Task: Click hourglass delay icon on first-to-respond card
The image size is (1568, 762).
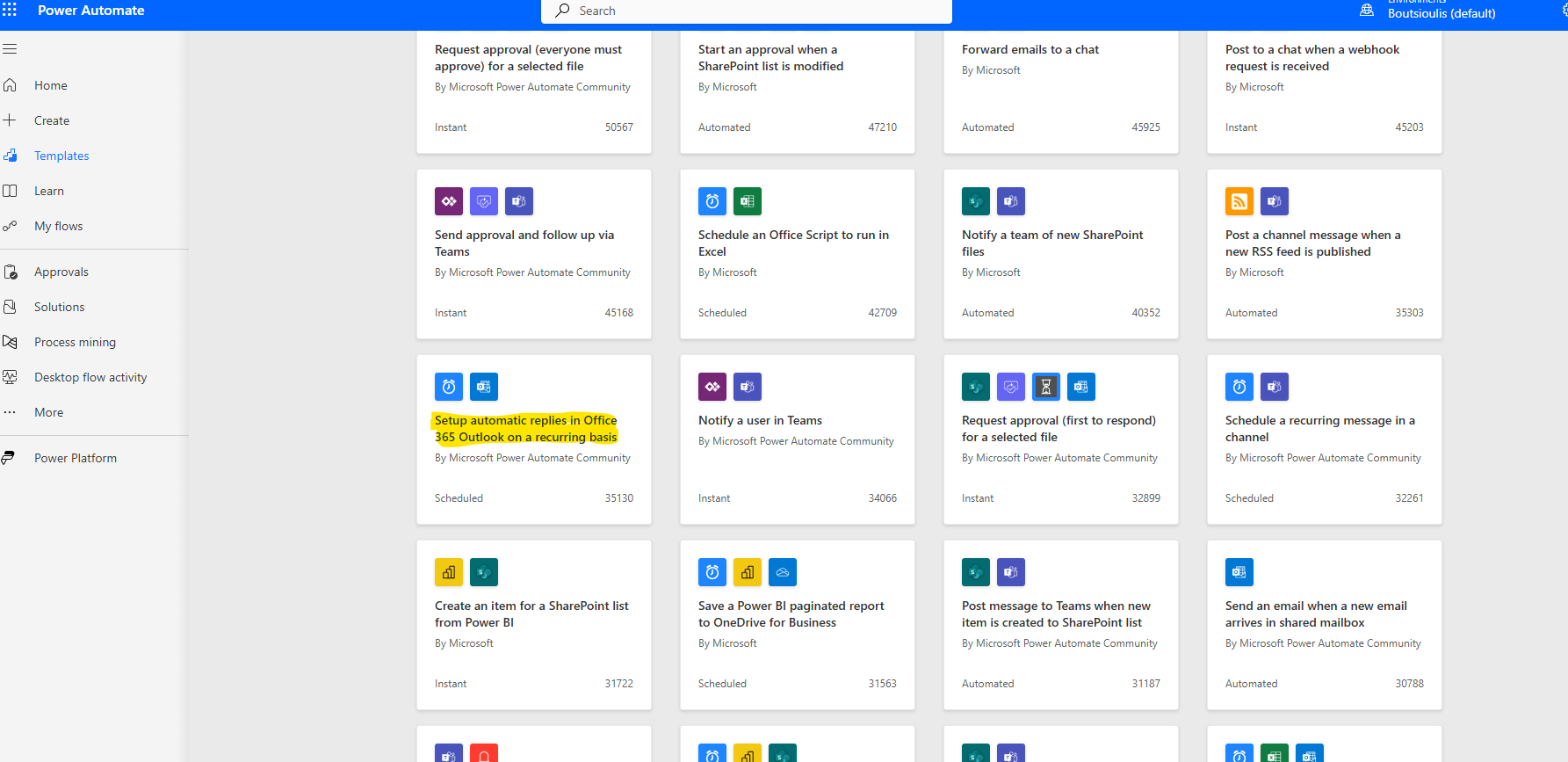Action: (1046, 387)
